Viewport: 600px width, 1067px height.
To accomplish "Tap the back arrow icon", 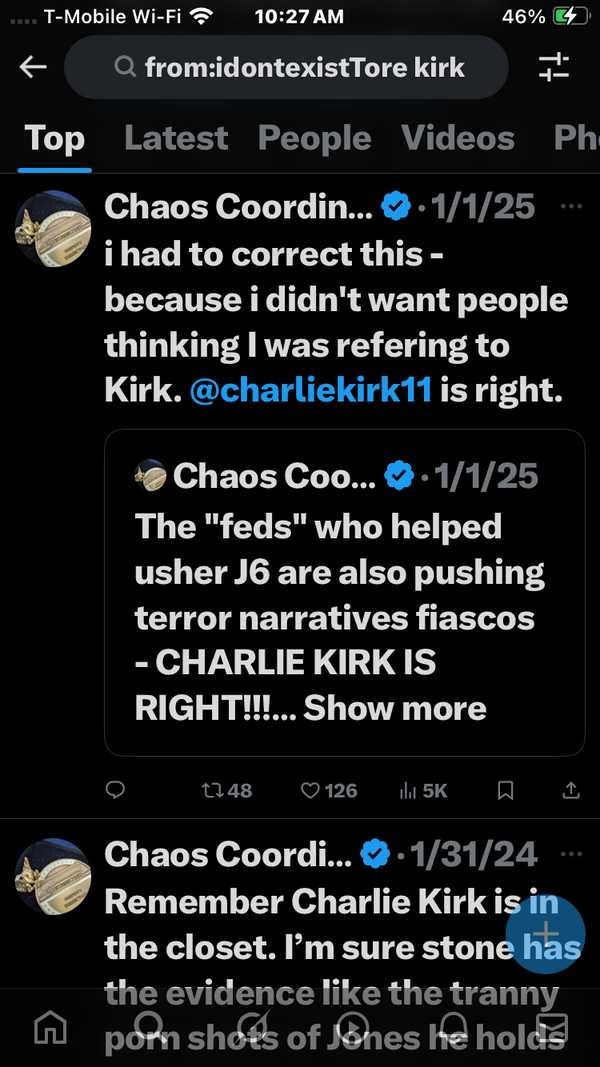I will click(x=33, y=67).
